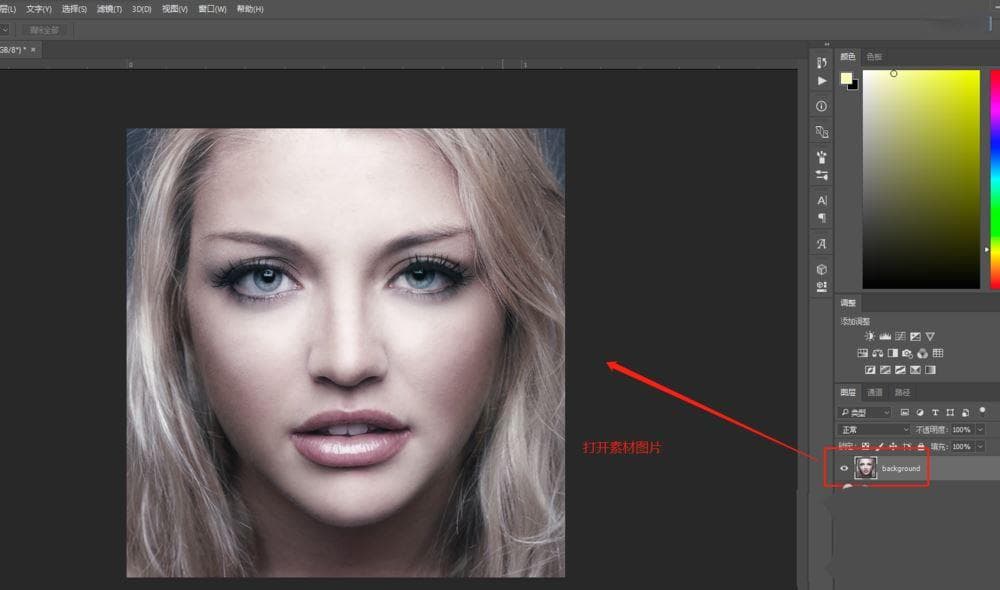1000x590 pixels.
Task: Toggle lock position move icon
Action: click(x=893, y=446)
